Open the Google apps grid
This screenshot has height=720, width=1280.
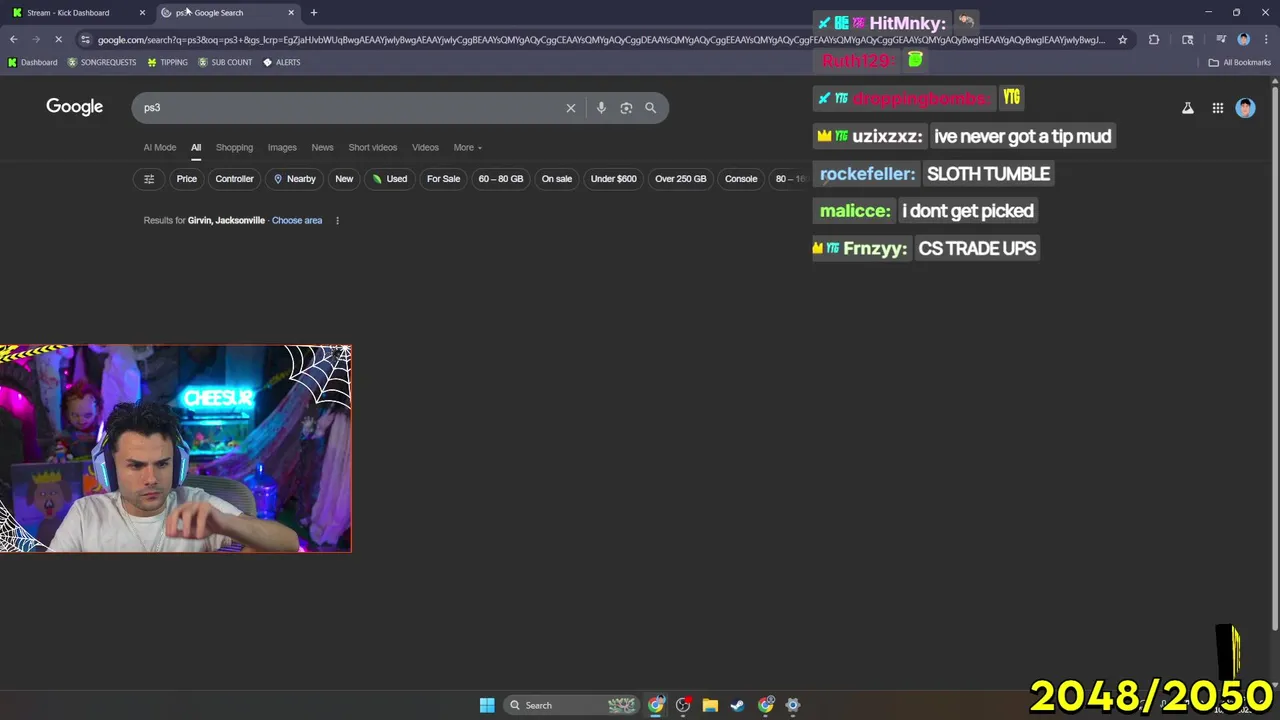(1218, 108)
